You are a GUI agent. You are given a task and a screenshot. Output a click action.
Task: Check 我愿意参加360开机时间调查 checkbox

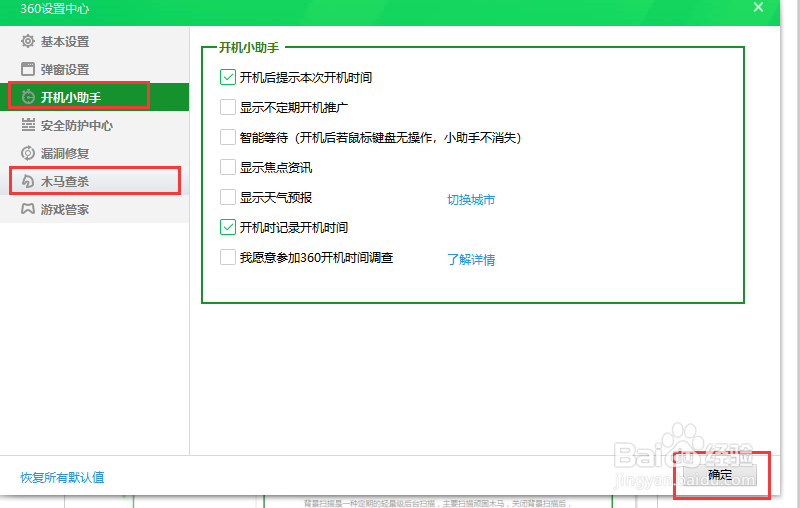228,257
